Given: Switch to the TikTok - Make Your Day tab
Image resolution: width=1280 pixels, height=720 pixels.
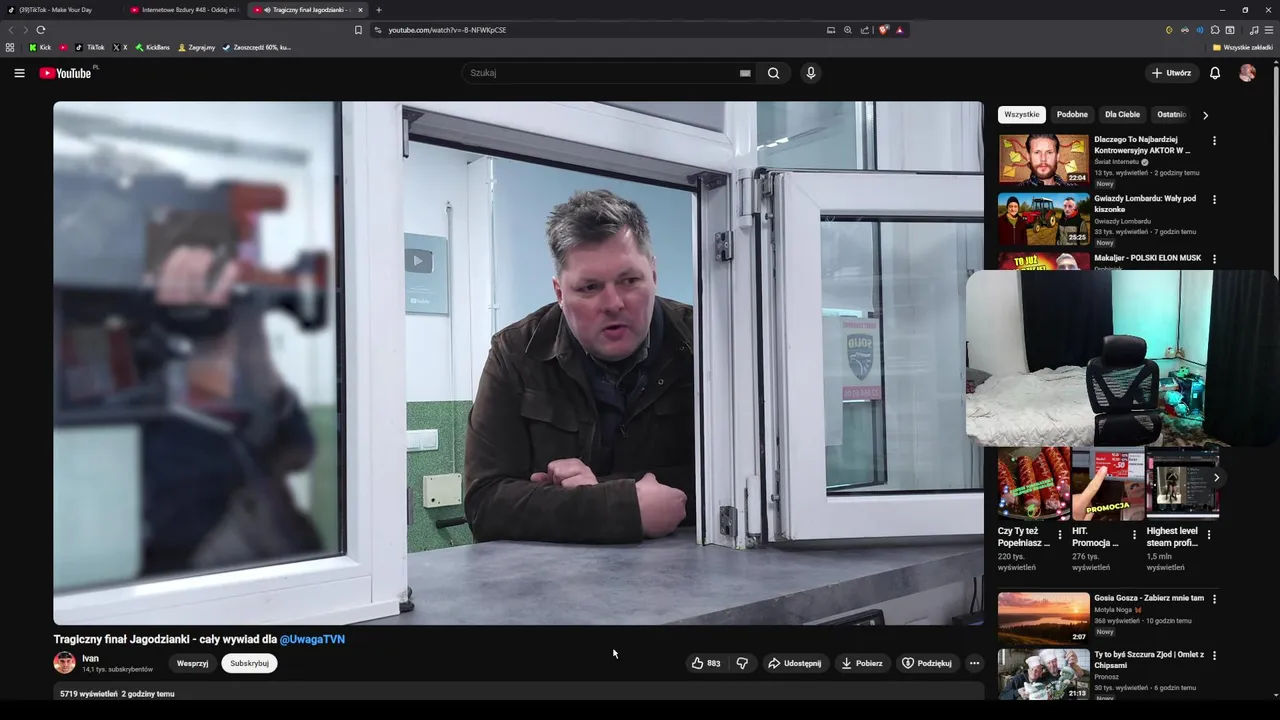Looking at the screenshot, I should tap(60, 10).
